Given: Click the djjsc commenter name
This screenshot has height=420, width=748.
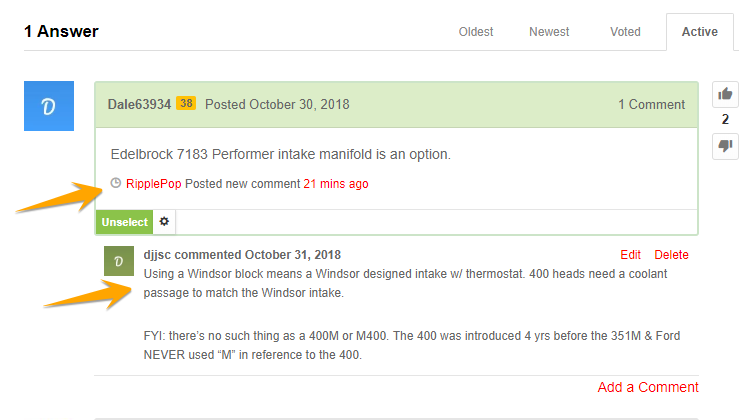Looking at the screenshot, I should (x=157, y=255).
